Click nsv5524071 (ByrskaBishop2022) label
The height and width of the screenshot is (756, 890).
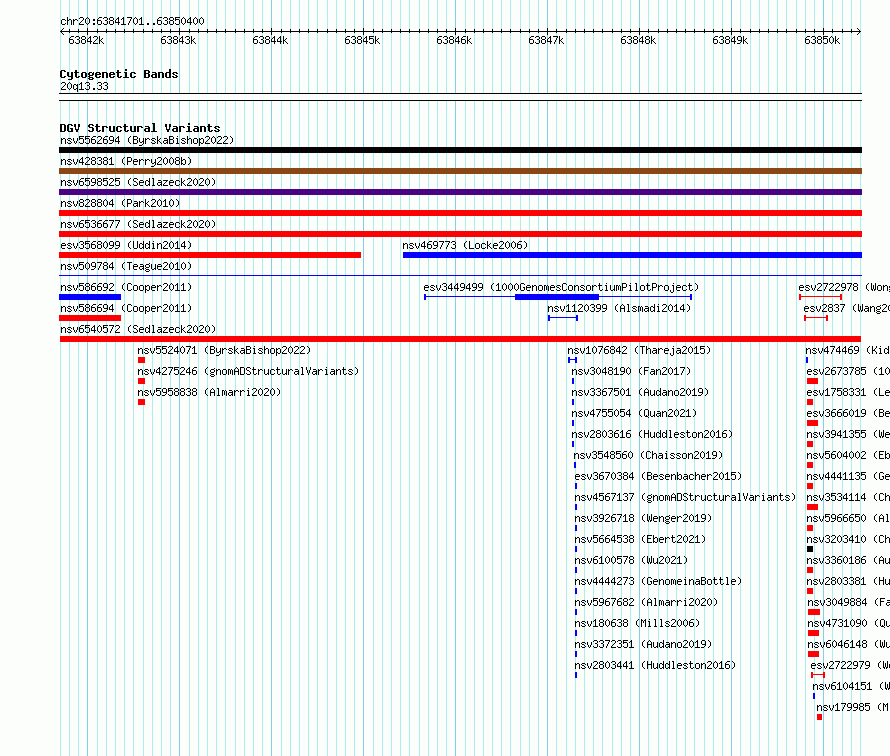[224, 350]
